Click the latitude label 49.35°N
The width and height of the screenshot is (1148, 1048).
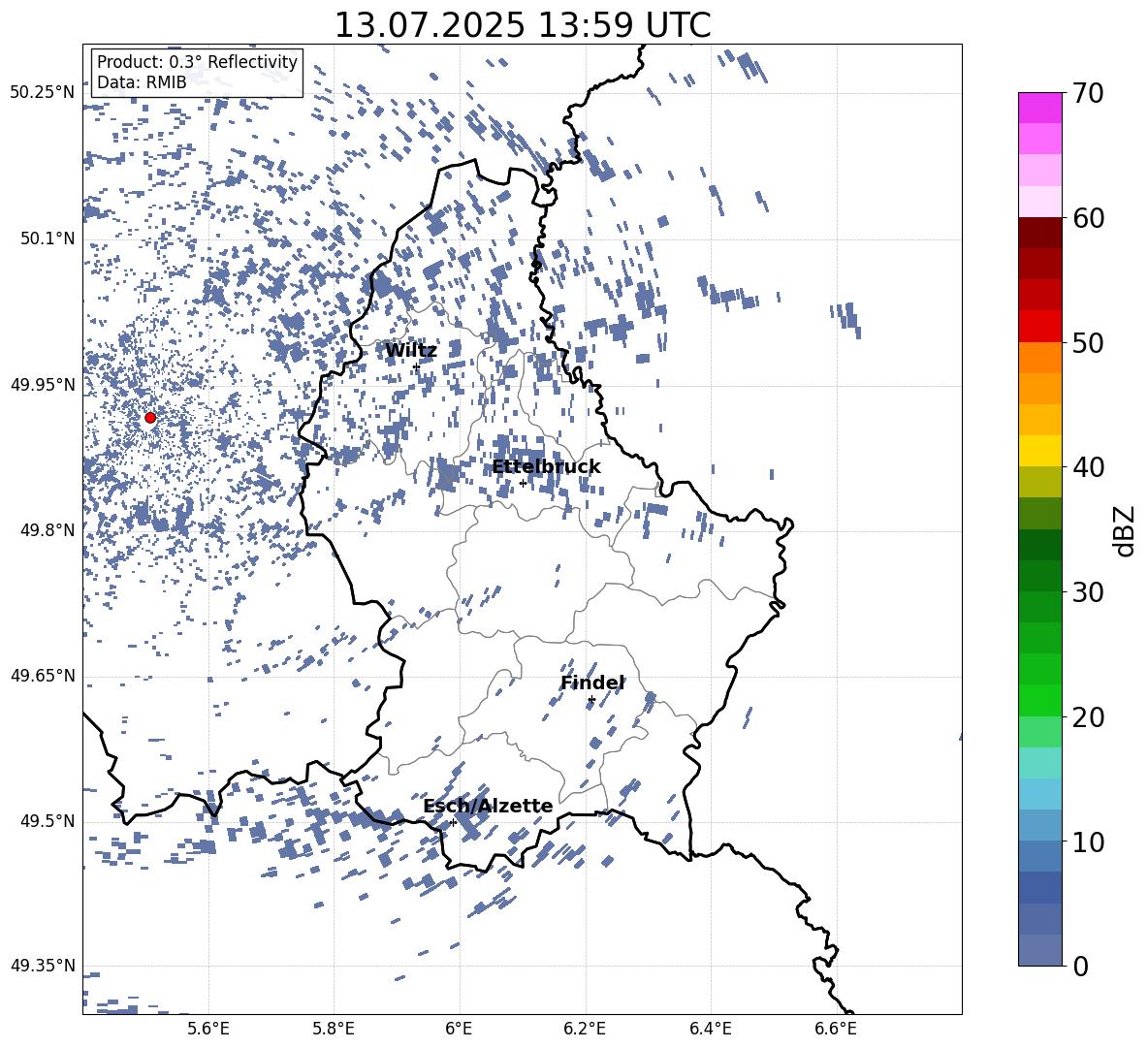(43, 966)
